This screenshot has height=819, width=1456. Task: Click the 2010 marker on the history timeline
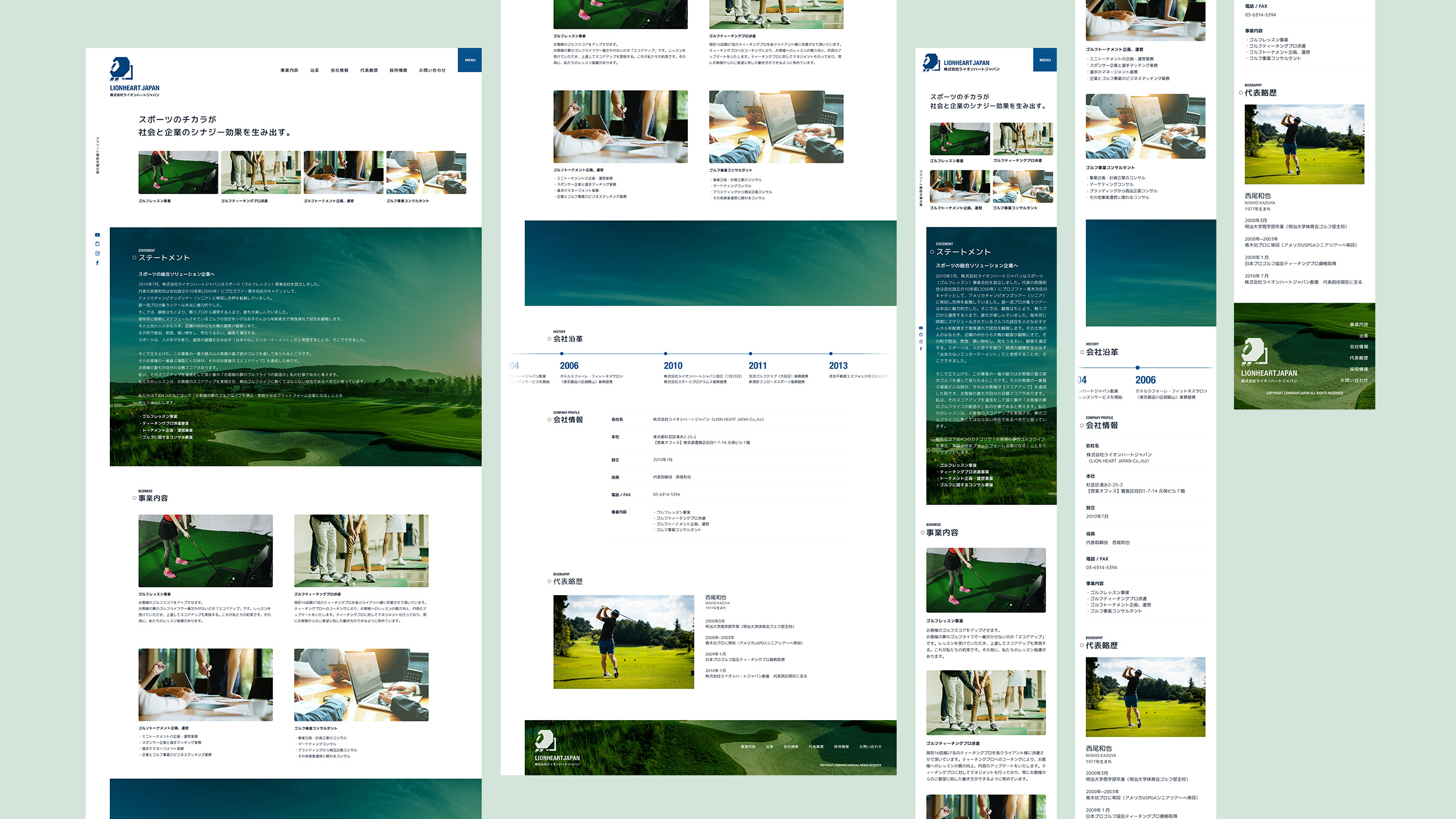[x=666, y=354]
